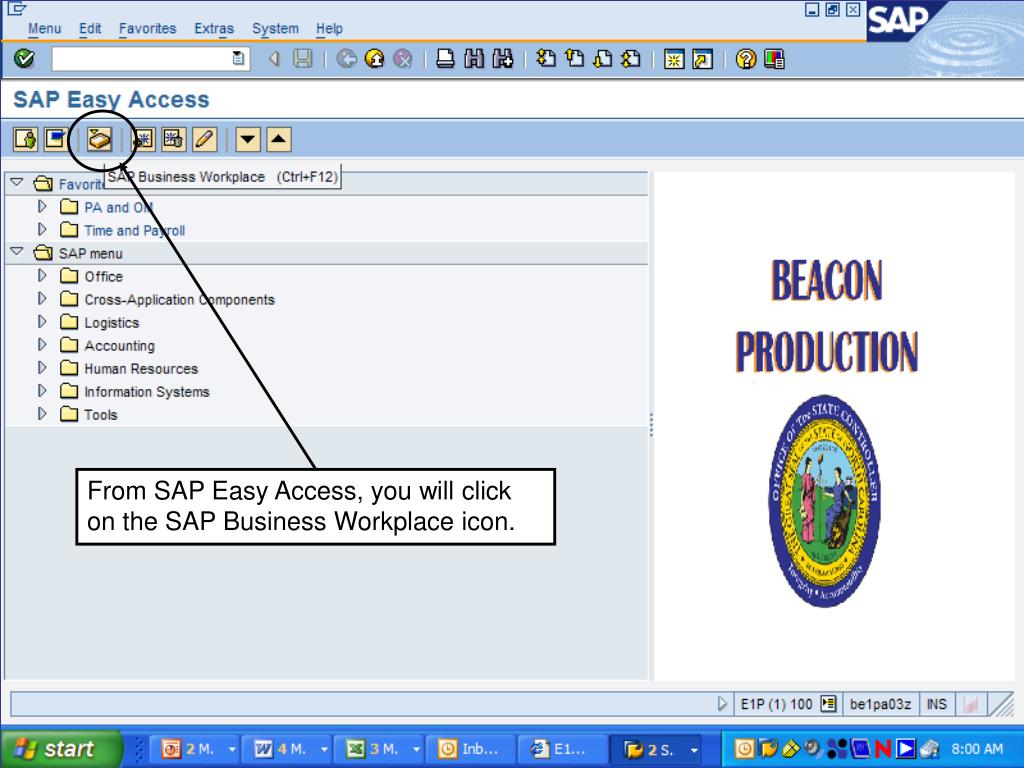Select the Office tree label
The height and width of the screenshot is (768, 1024).
click(x=103, y=276)
